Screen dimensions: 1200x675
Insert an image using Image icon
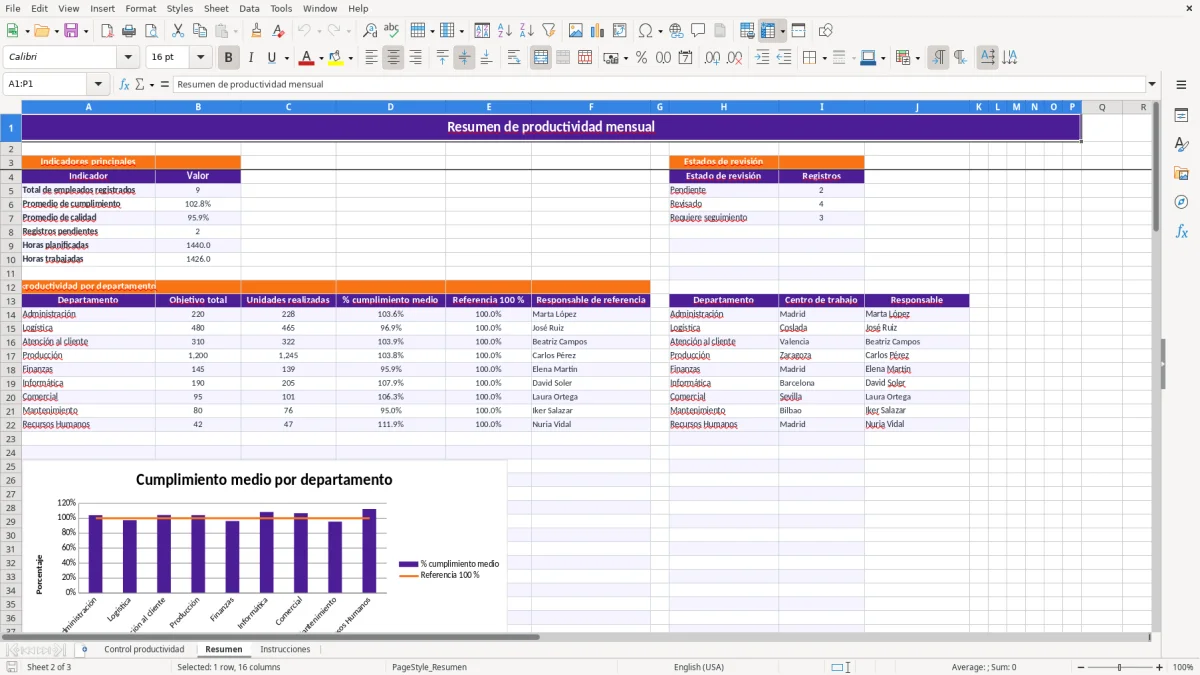coord(576,31)
